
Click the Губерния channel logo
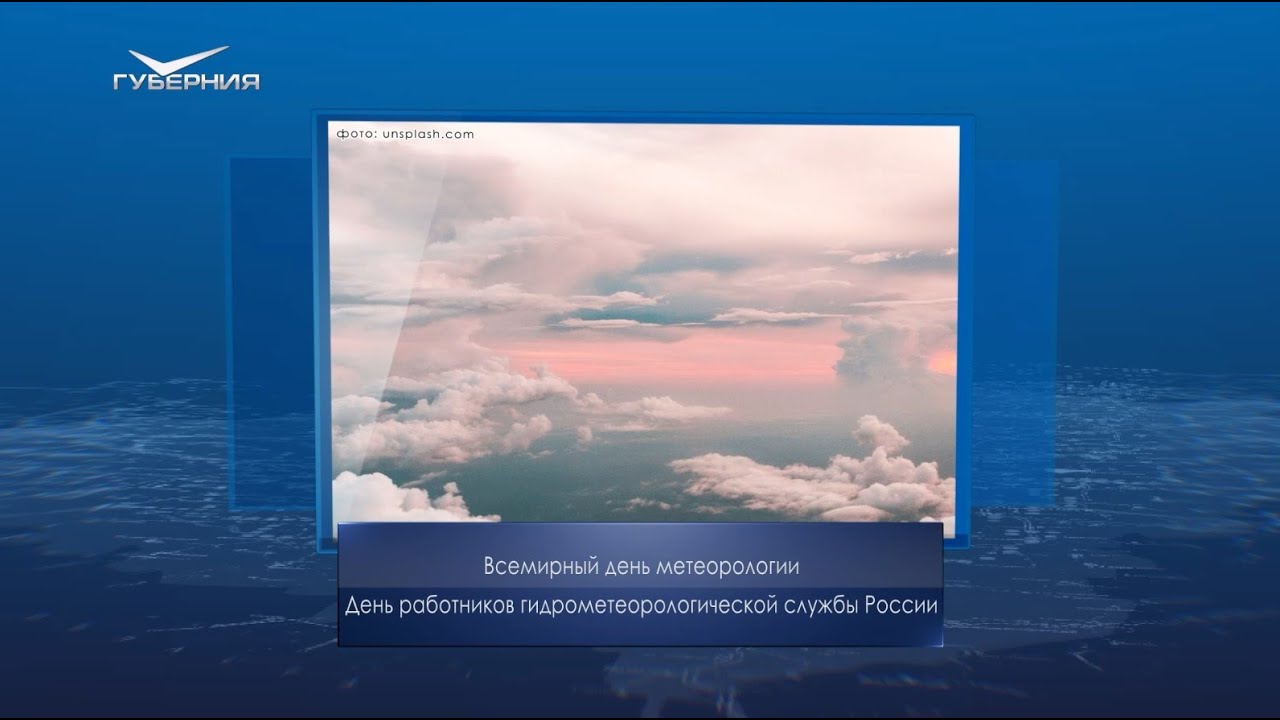[x=186, y=70]
